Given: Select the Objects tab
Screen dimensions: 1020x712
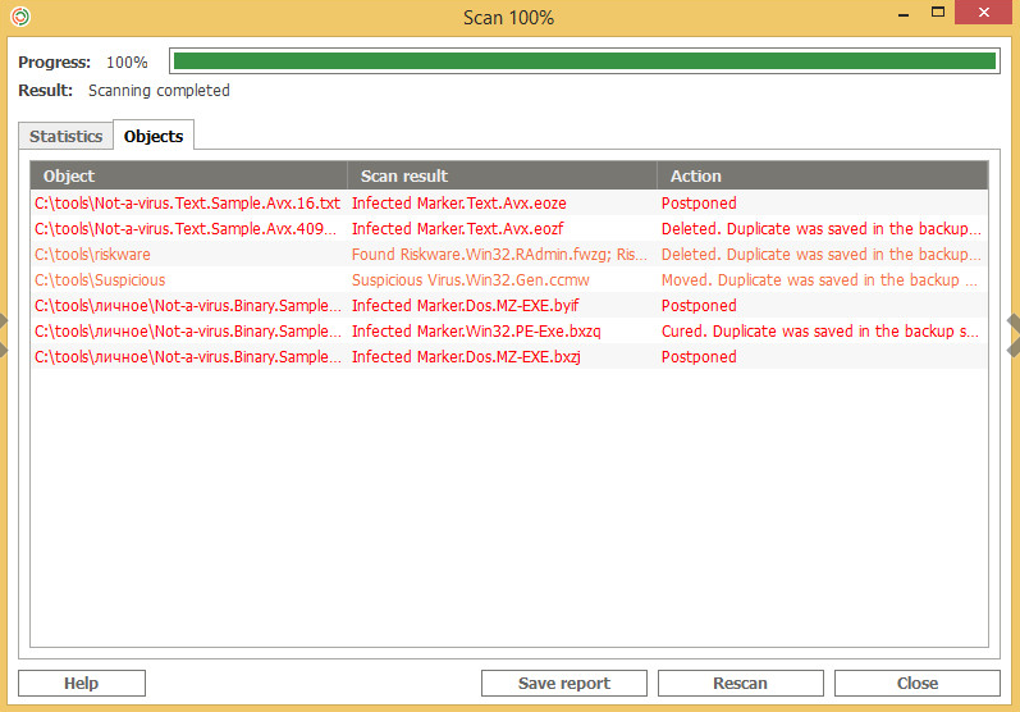Looking at the screenshot, I should [153, 136].
